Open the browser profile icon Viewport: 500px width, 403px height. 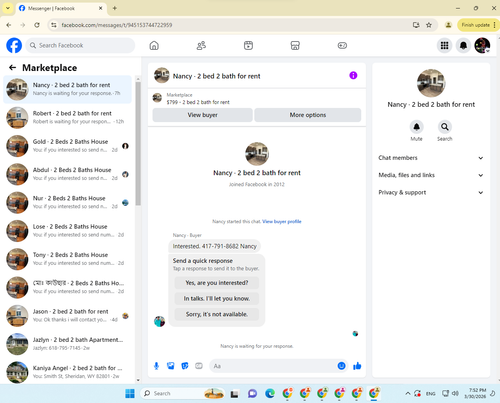(448, 25)
